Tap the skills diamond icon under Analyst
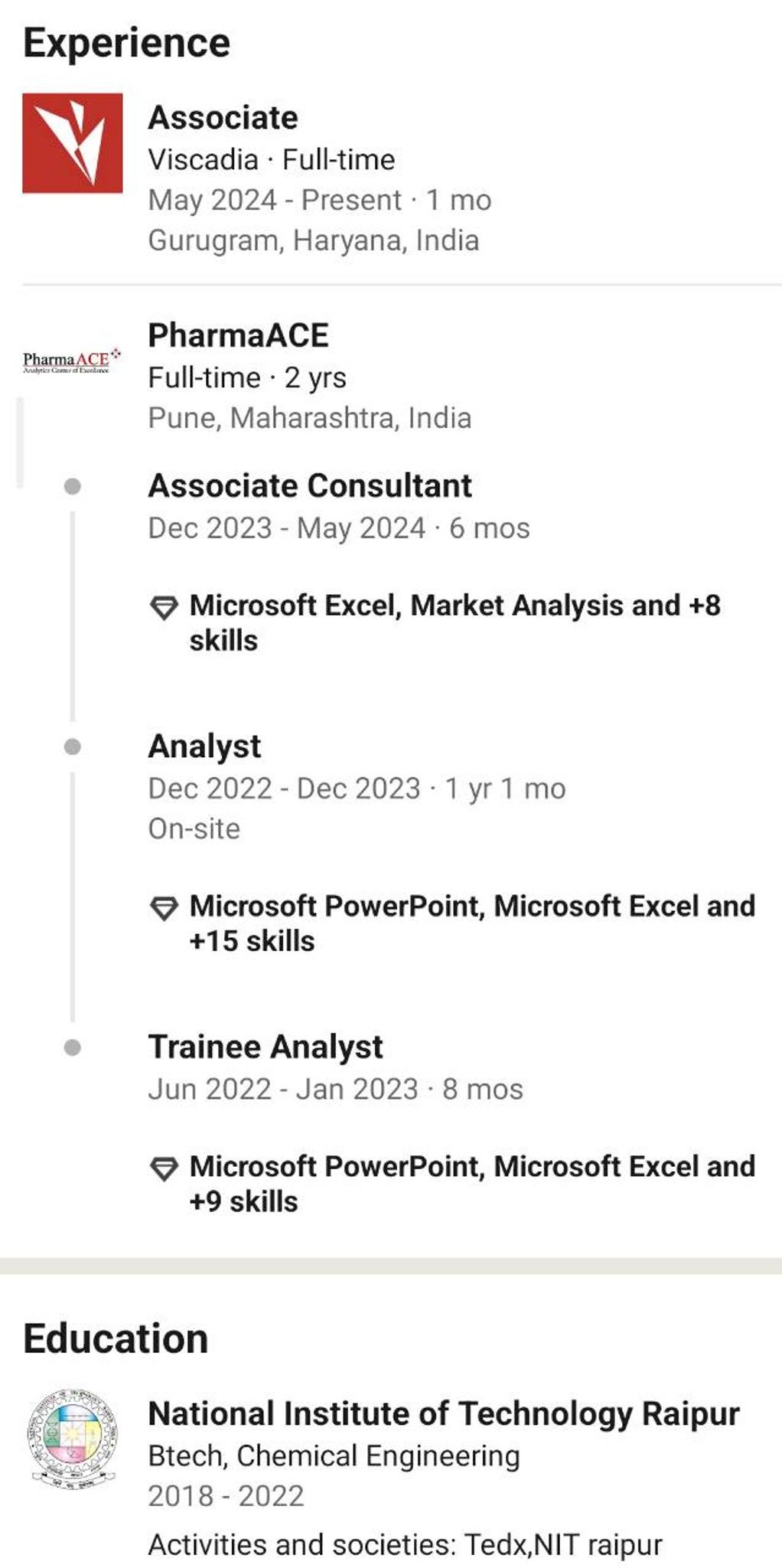 click(164, 908)
